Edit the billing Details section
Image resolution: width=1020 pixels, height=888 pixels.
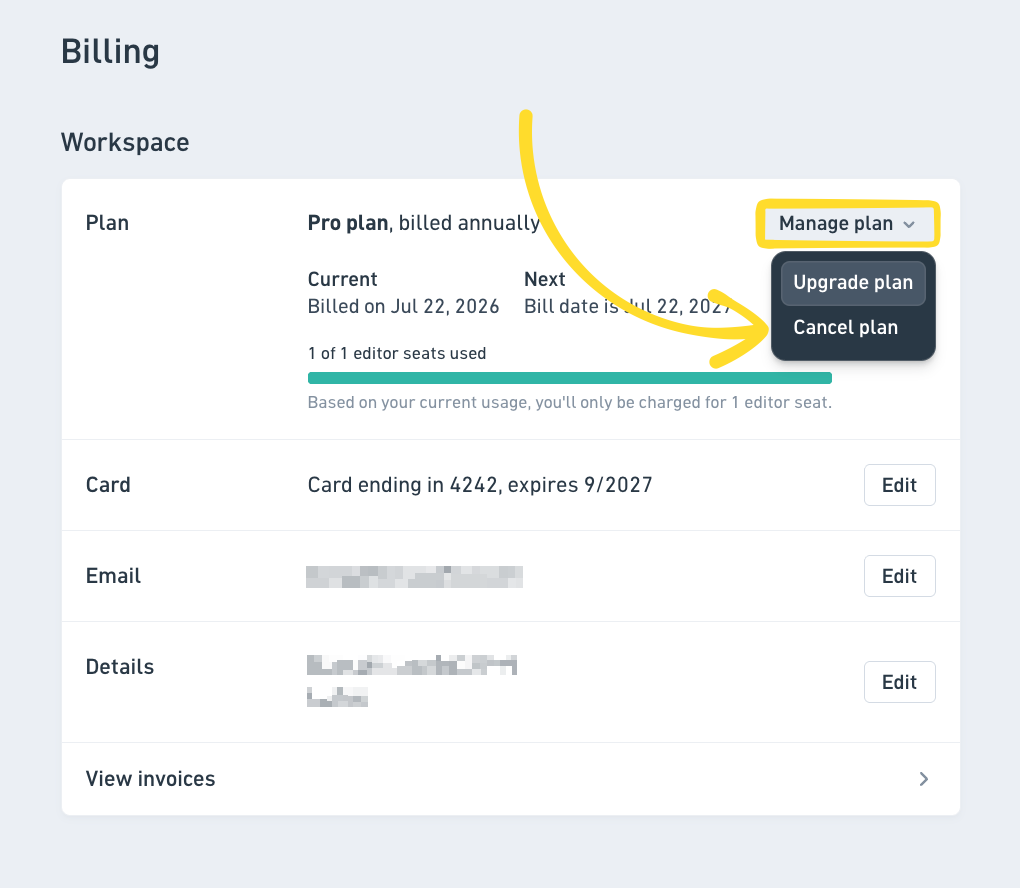899,682
